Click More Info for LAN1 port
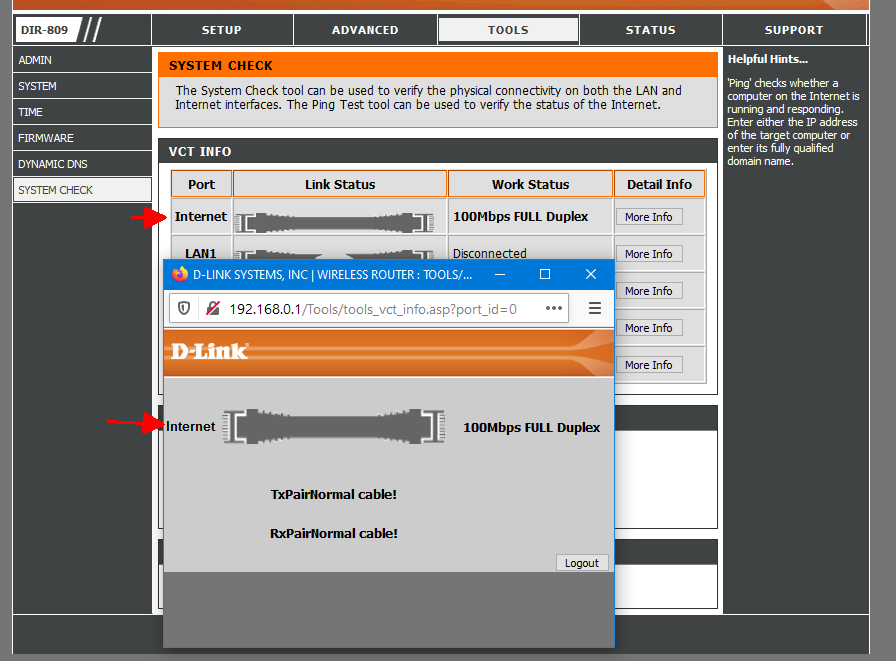This screenshot has height=661, width=896. [649, 254]
